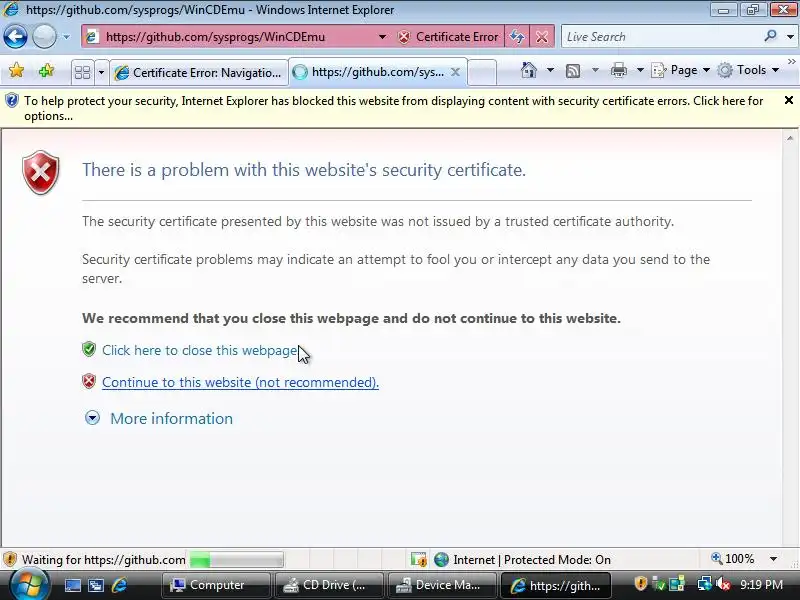
Task: Click the Home page icon
Action: tap(529, 70)
